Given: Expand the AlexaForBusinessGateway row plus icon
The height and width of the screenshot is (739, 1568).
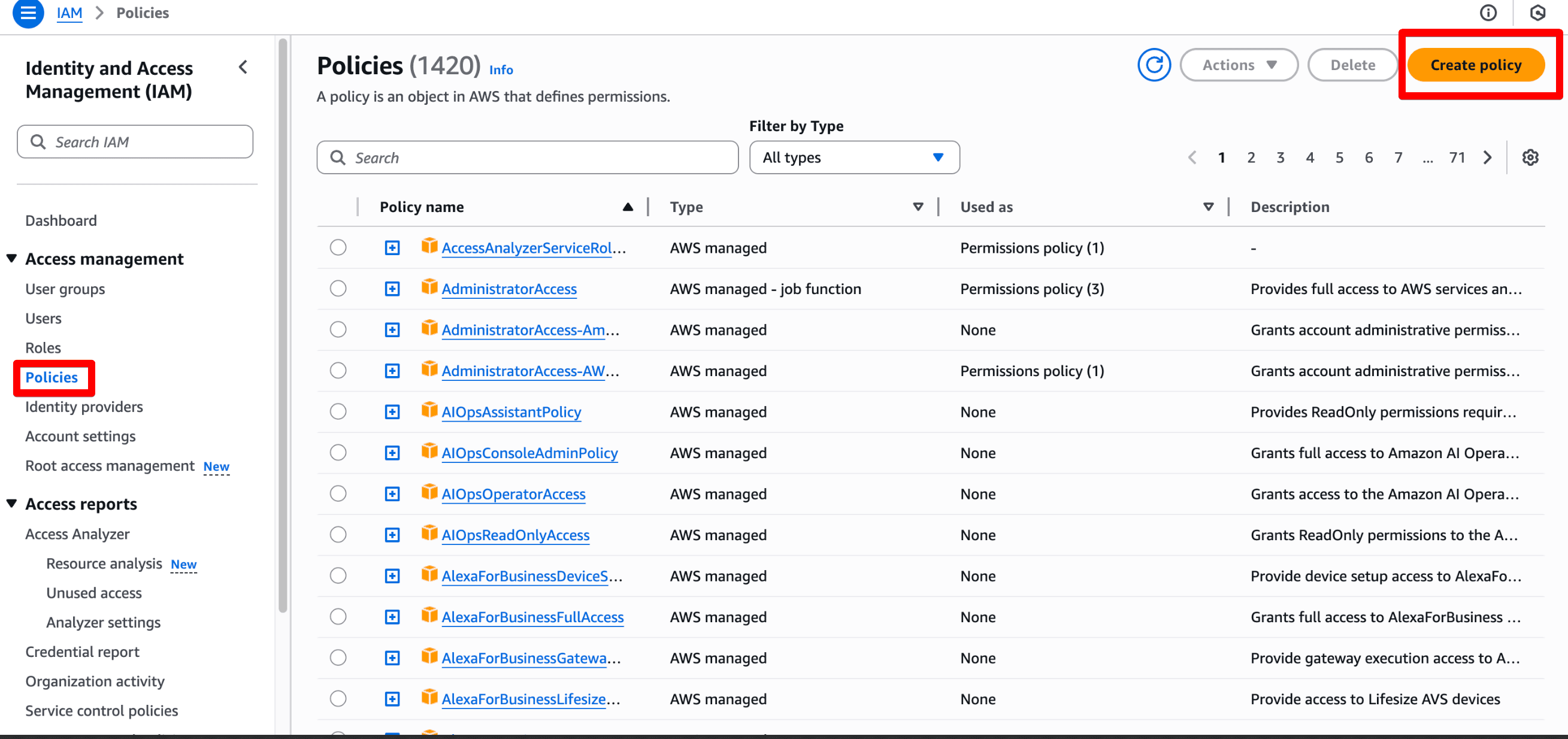Looking at the screenshot, I should (x=393, y=658).
